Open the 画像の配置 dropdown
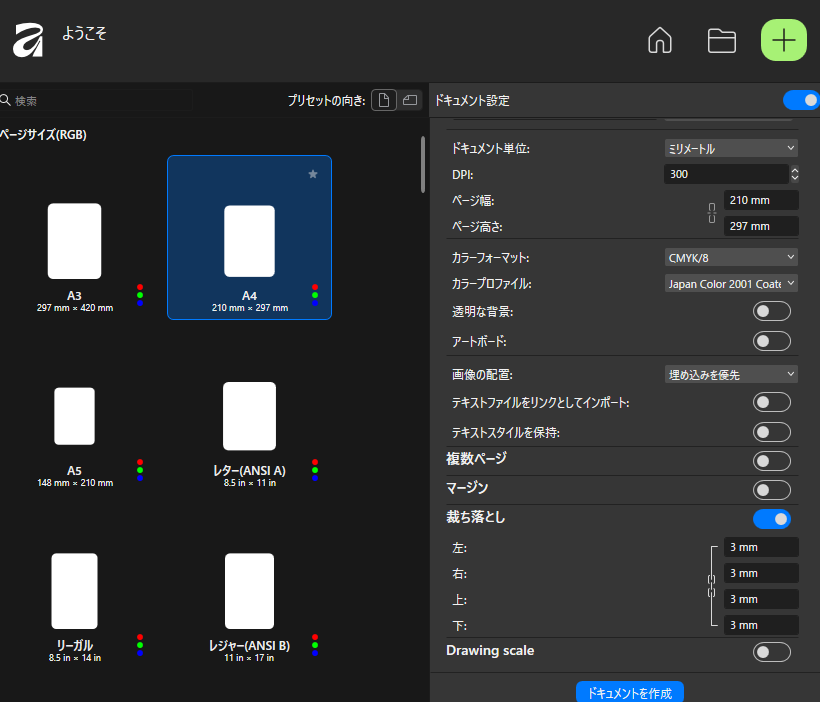Screen dimensions: 820x702 click(x=731, y=374)
